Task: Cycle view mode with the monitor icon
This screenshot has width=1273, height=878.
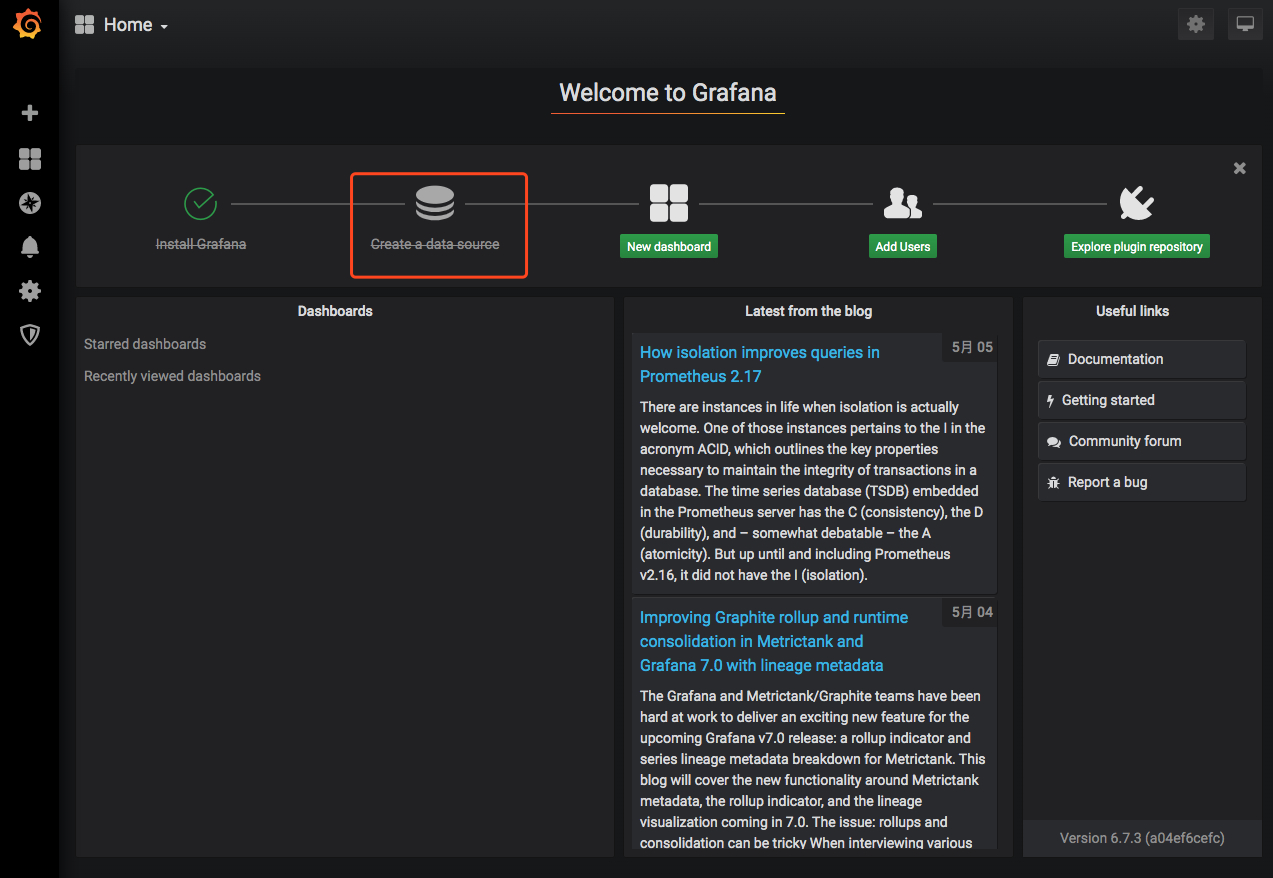Action: click(1245, 24)
